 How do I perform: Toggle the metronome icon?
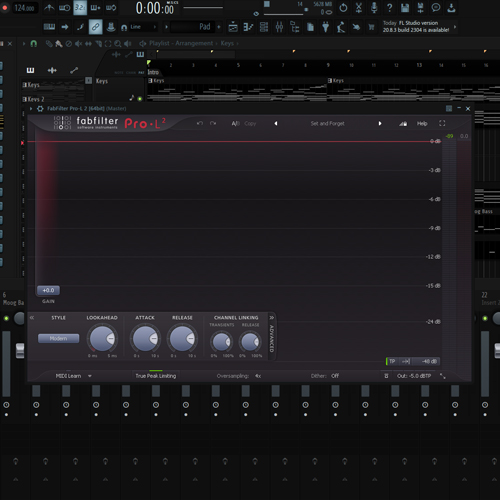point(49,8)
